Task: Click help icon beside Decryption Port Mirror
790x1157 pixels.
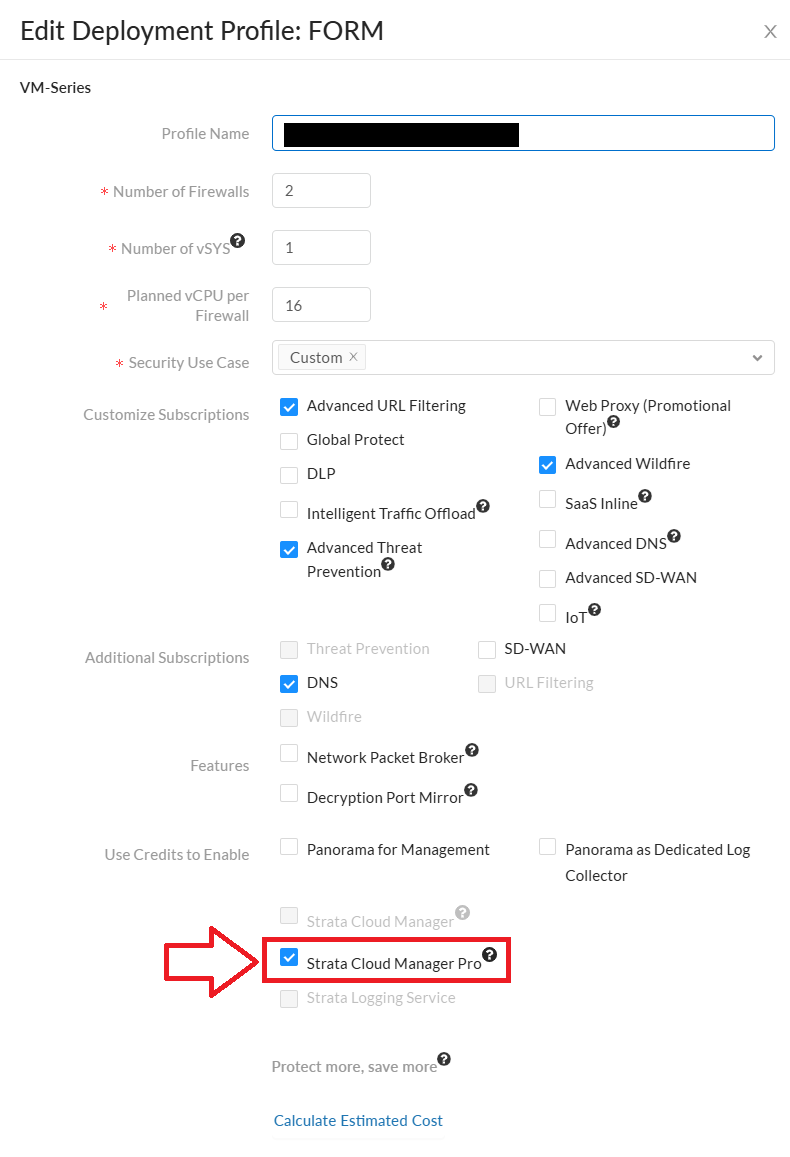Action: [x=471, y=790]
